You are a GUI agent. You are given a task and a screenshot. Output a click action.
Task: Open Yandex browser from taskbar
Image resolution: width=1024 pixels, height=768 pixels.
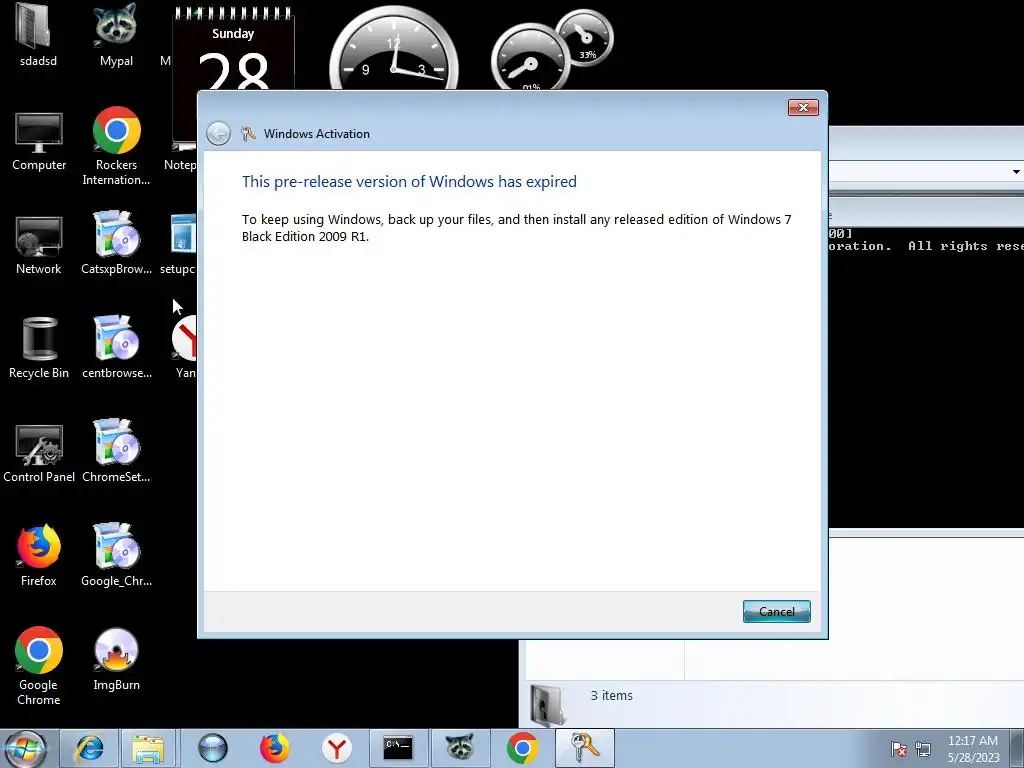click(336, 748)
